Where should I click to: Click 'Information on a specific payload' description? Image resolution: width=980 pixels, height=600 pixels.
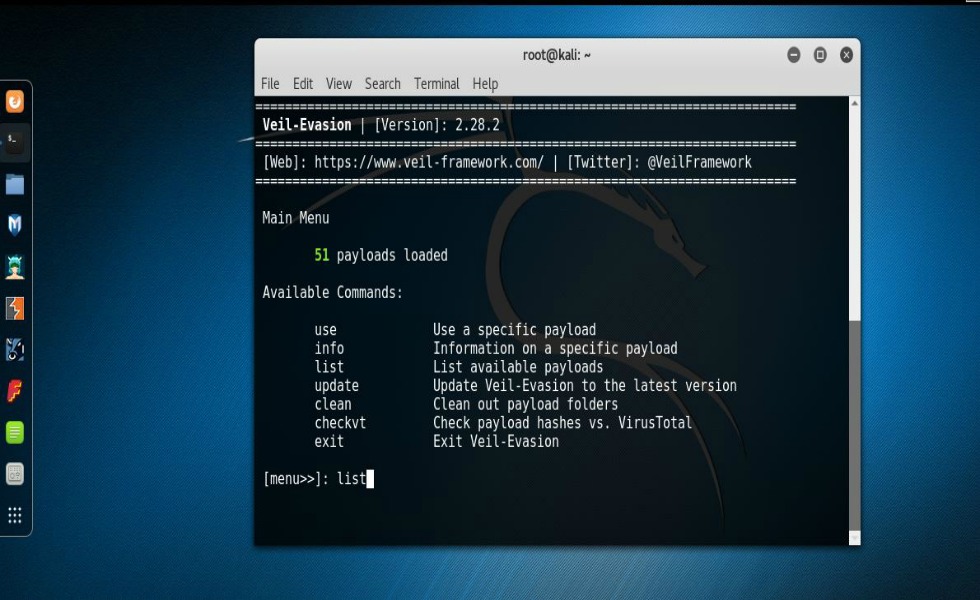555,349
